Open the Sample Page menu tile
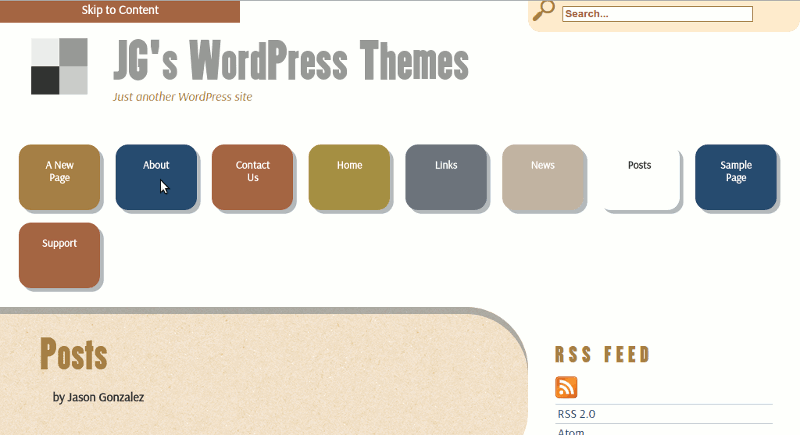Image resolution: width=800 pixels, height=435 pixels. (736, 177)
